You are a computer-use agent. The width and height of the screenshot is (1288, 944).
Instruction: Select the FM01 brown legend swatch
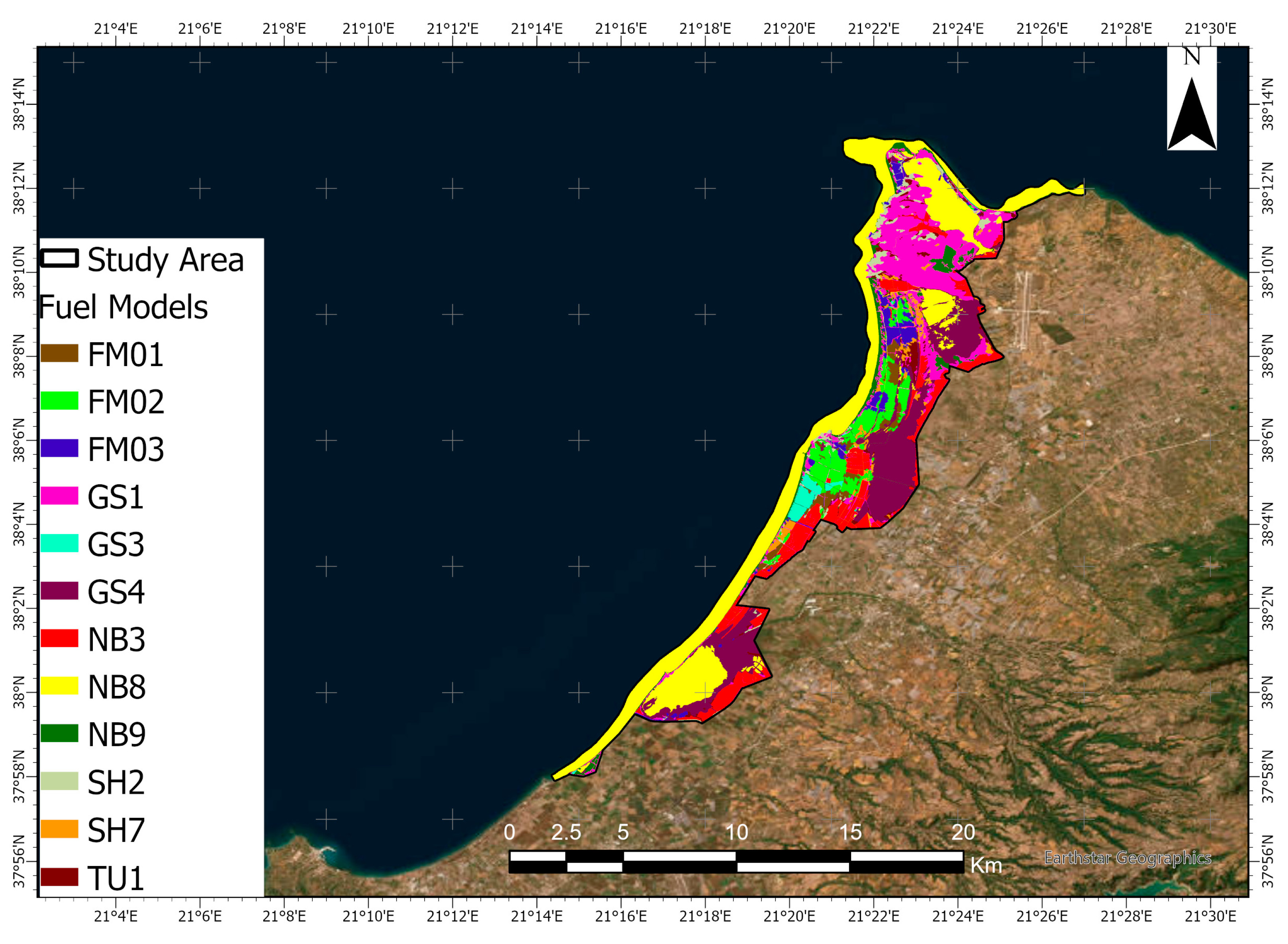tap(59, 353)
